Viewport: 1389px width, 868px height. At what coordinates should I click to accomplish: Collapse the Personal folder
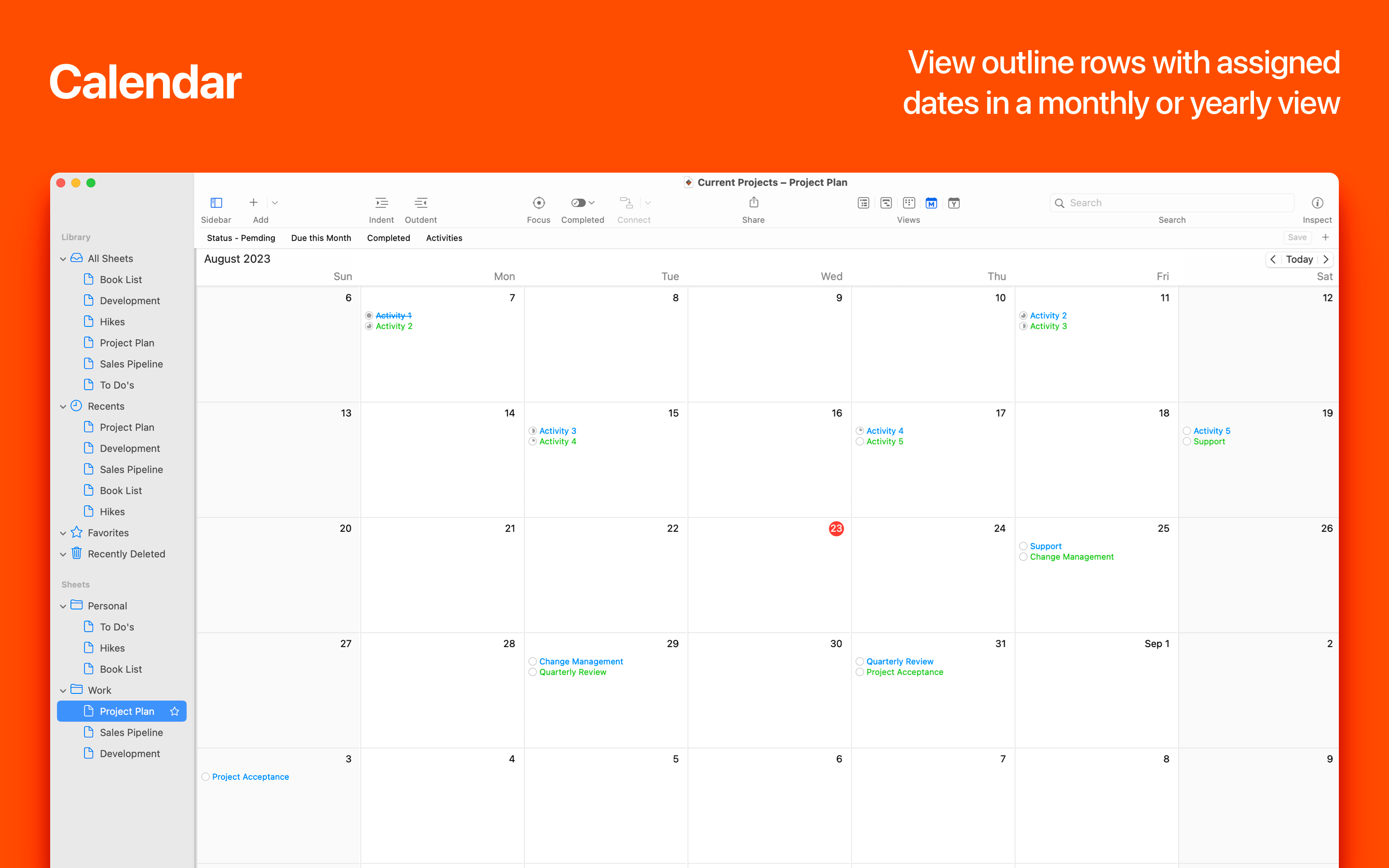click(x=63, y=606)
